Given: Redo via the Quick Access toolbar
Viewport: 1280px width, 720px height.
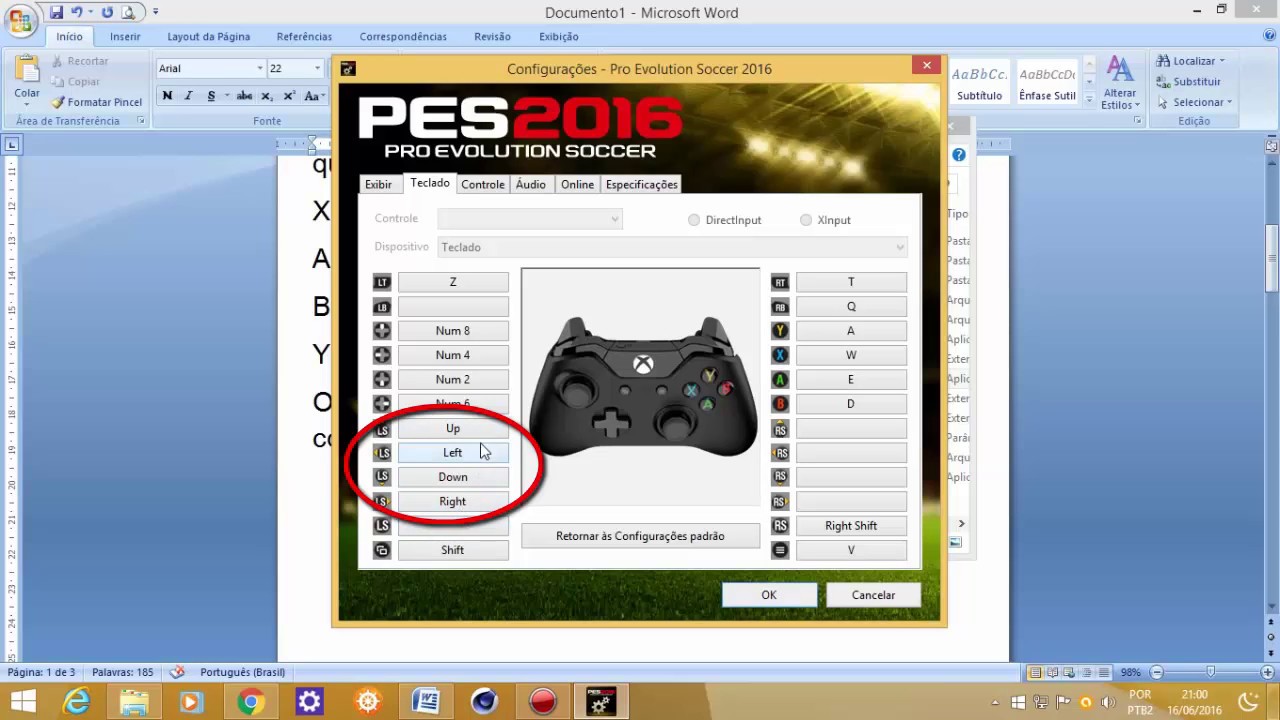Looking at the screenshot, I should 107,12.
